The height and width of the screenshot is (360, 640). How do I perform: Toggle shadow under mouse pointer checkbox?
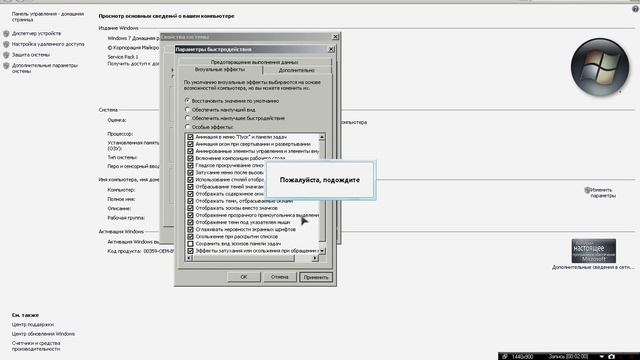tap(190, 222)
